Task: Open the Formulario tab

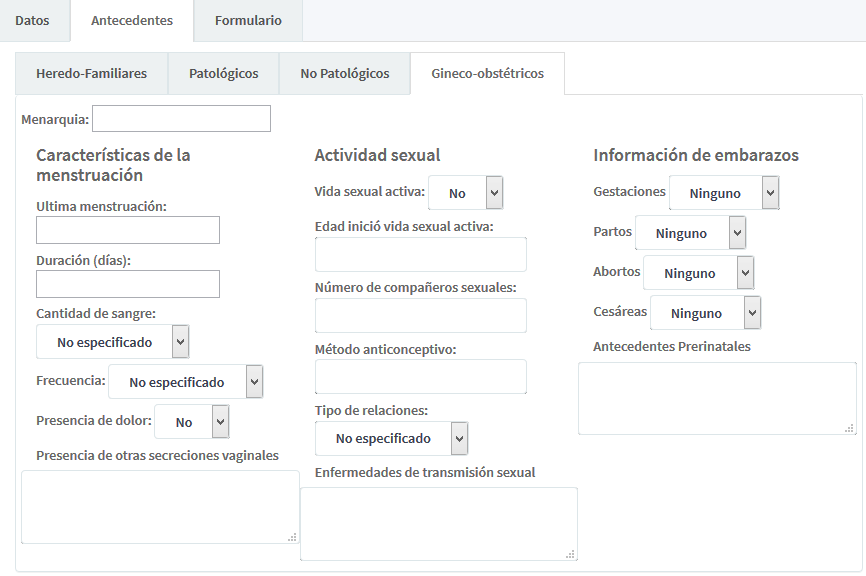Action: tap(248, 20)
